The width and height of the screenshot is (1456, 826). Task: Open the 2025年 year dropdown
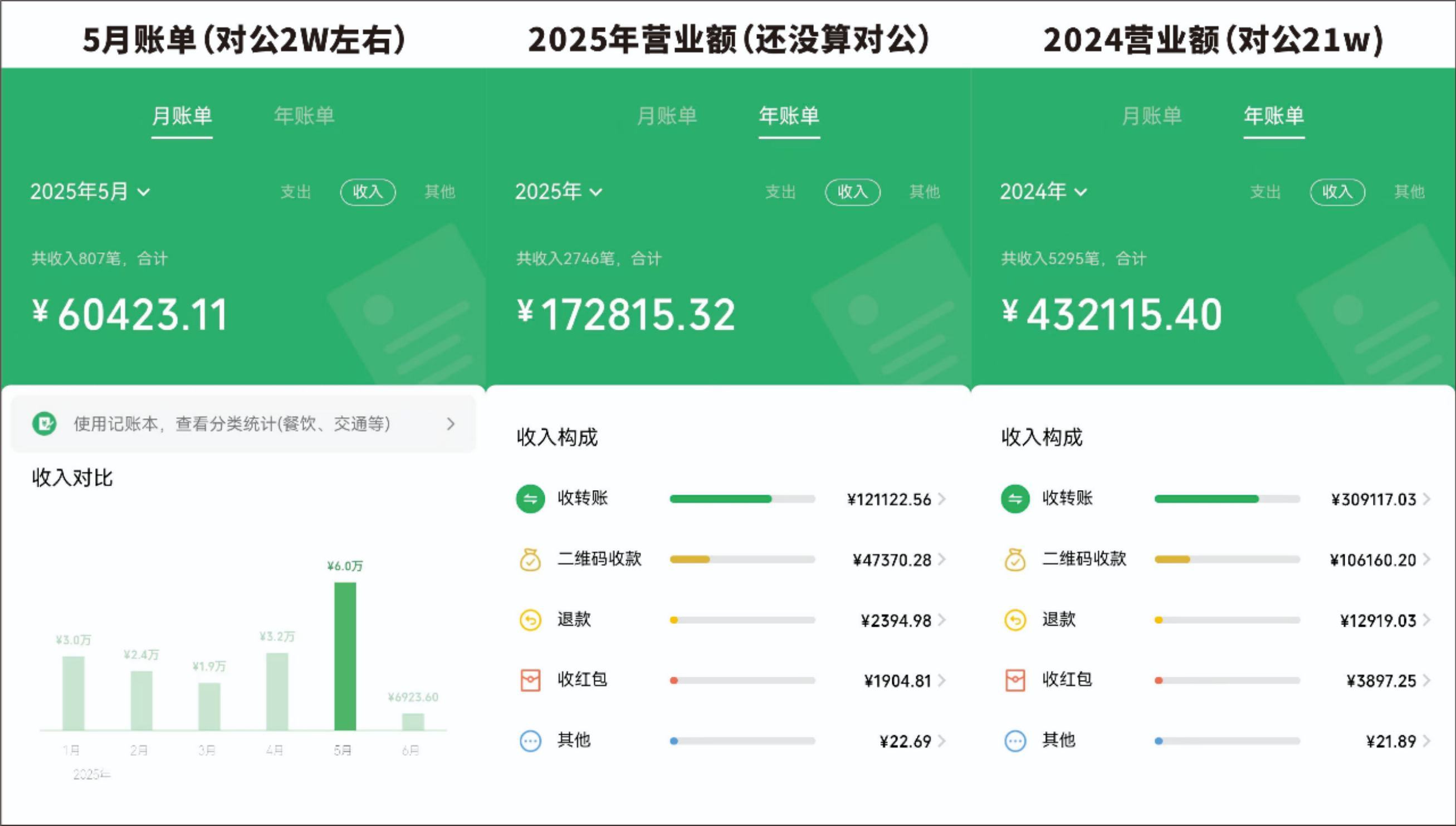(x=559, y=192)
